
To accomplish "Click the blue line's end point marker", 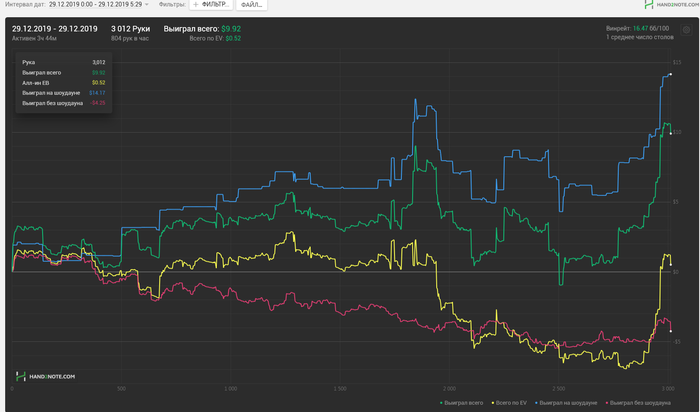I will pyautogui.click(x=671, y=74).
